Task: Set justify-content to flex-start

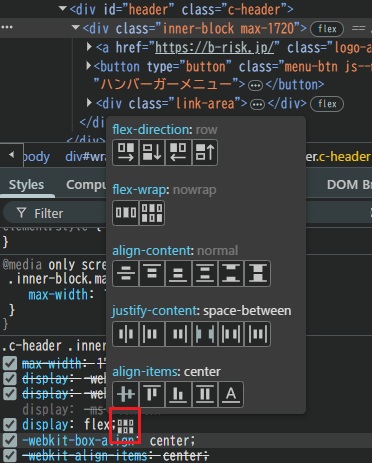Action: (152, 334)
